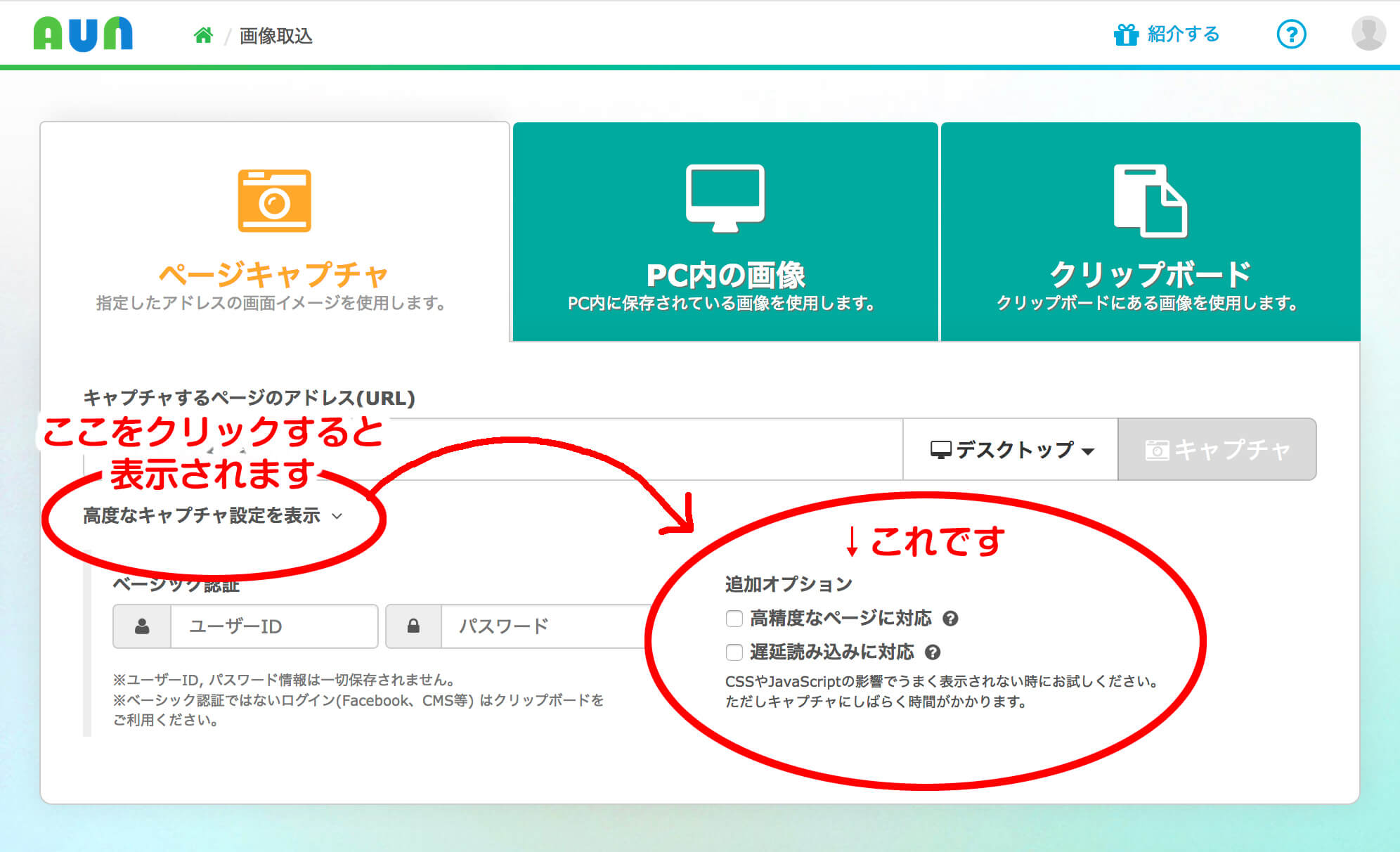Click the clipboard documents icon
This screenshot has width=1400, height=852.
[1150, 200]
